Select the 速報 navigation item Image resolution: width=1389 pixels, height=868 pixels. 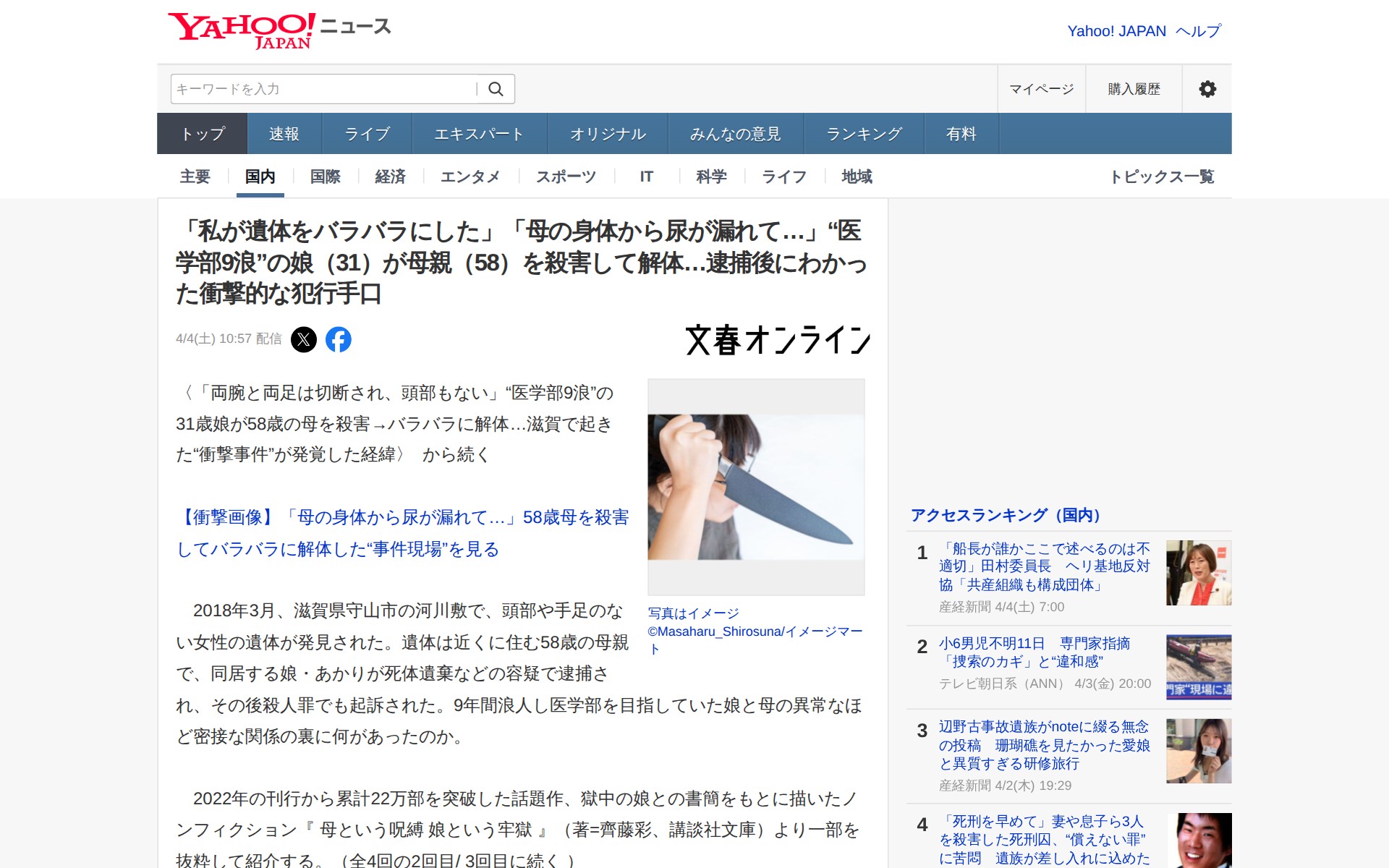tap(283, 133)
